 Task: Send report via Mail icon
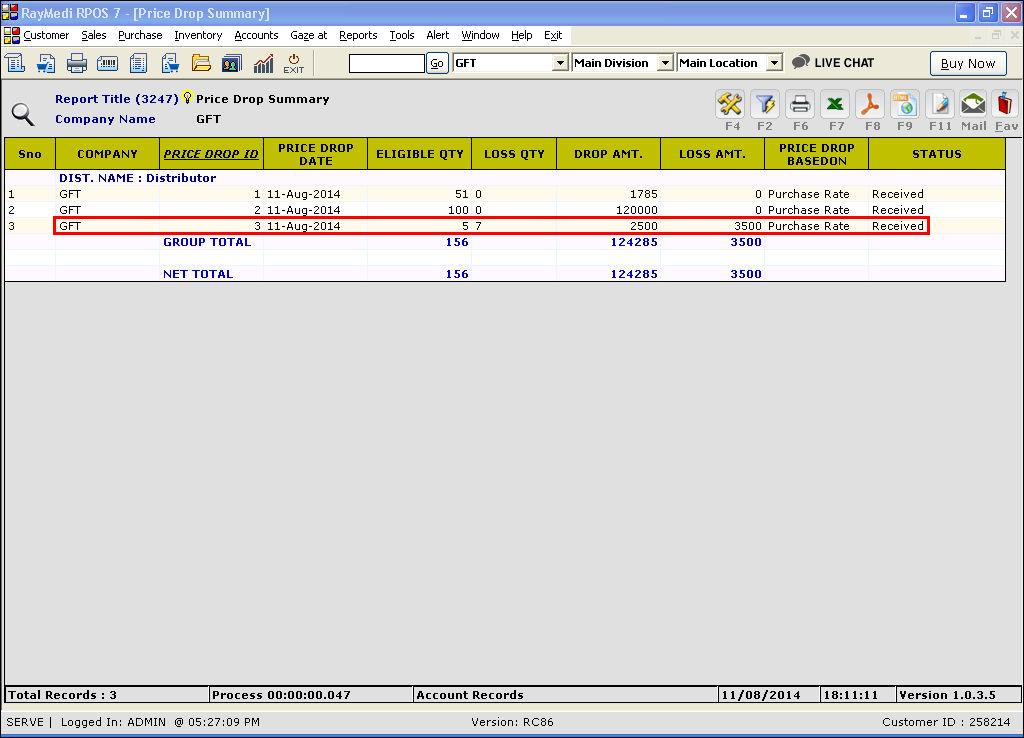(973, 104)
